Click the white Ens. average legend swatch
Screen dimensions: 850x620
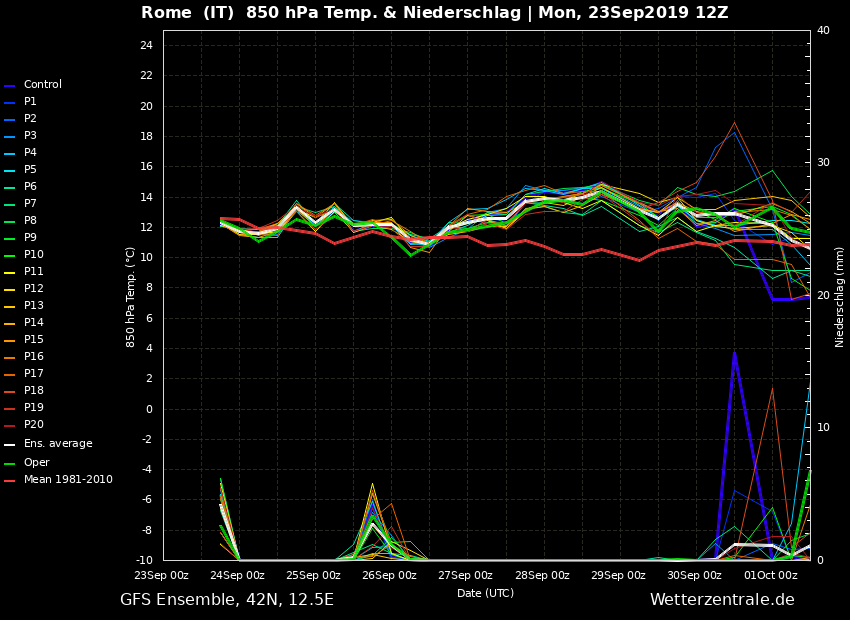click(x=9, y=445)
